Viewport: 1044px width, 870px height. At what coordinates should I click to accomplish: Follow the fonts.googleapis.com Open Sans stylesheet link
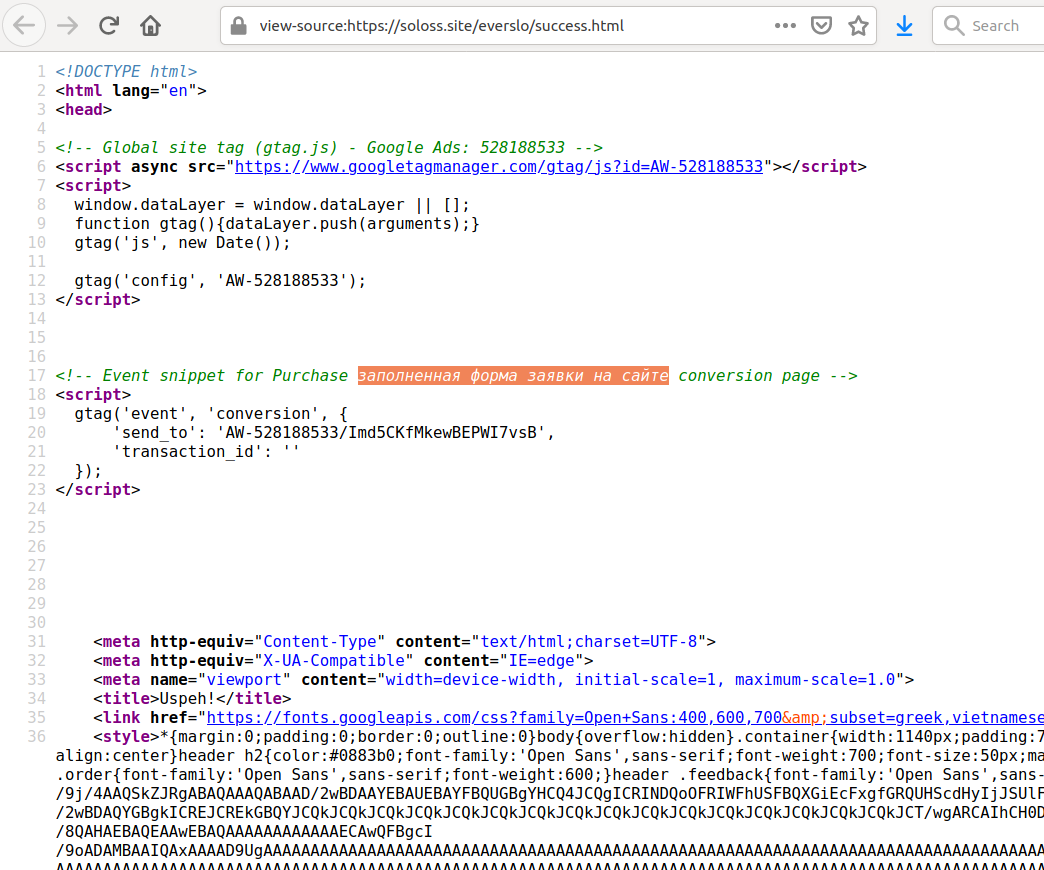[625, 718]
